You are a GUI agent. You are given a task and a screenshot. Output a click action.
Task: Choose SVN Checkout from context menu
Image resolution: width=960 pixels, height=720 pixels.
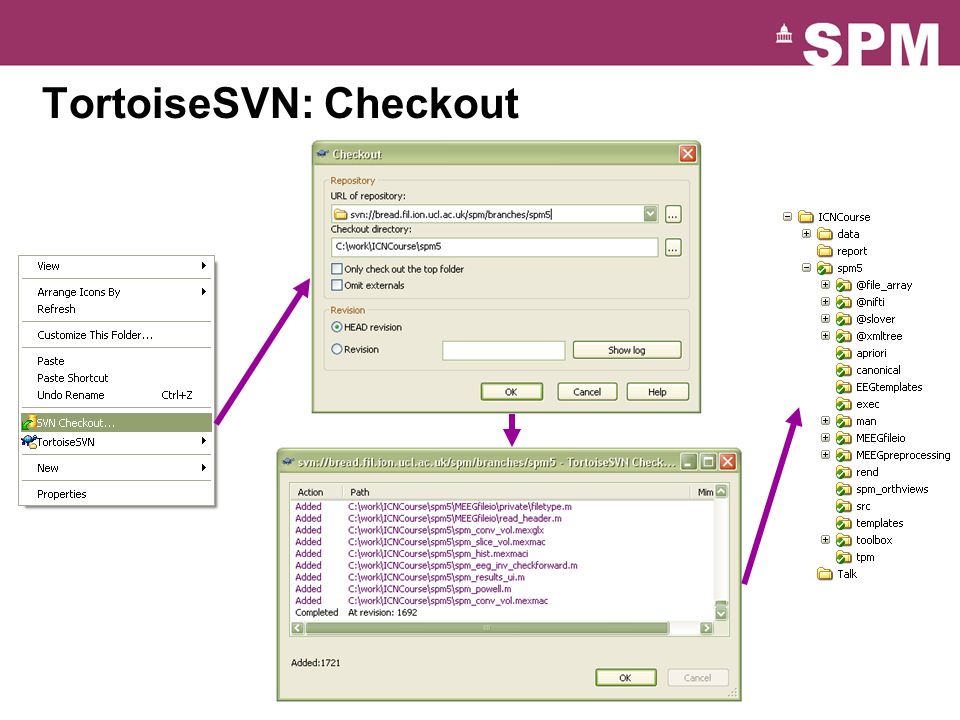point(116,422)
